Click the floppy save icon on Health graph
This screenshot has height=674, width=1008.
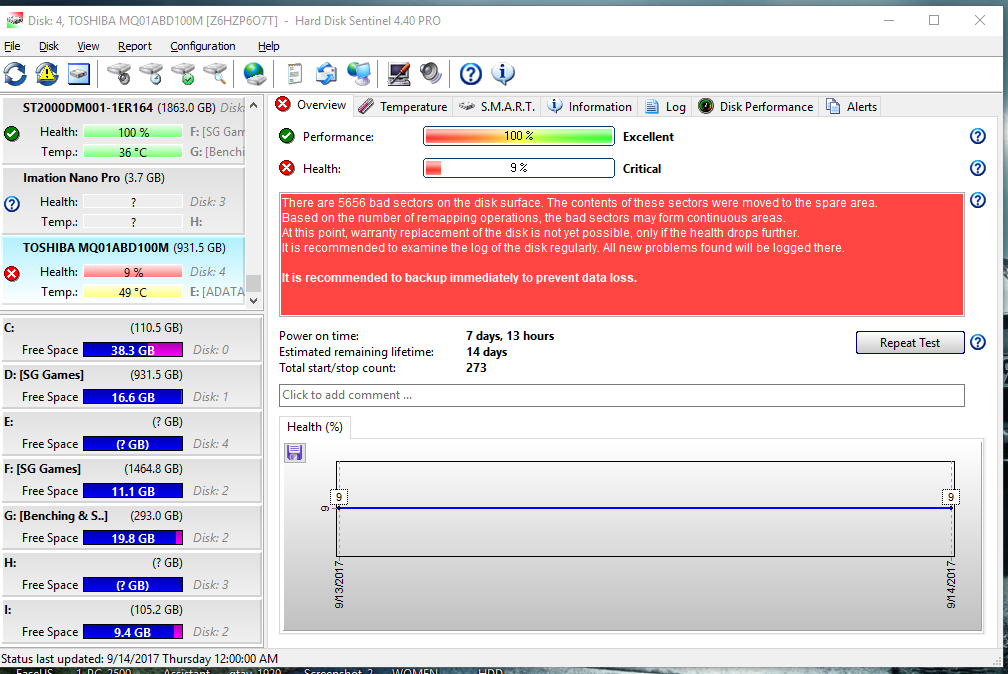(x=294, y=453)
